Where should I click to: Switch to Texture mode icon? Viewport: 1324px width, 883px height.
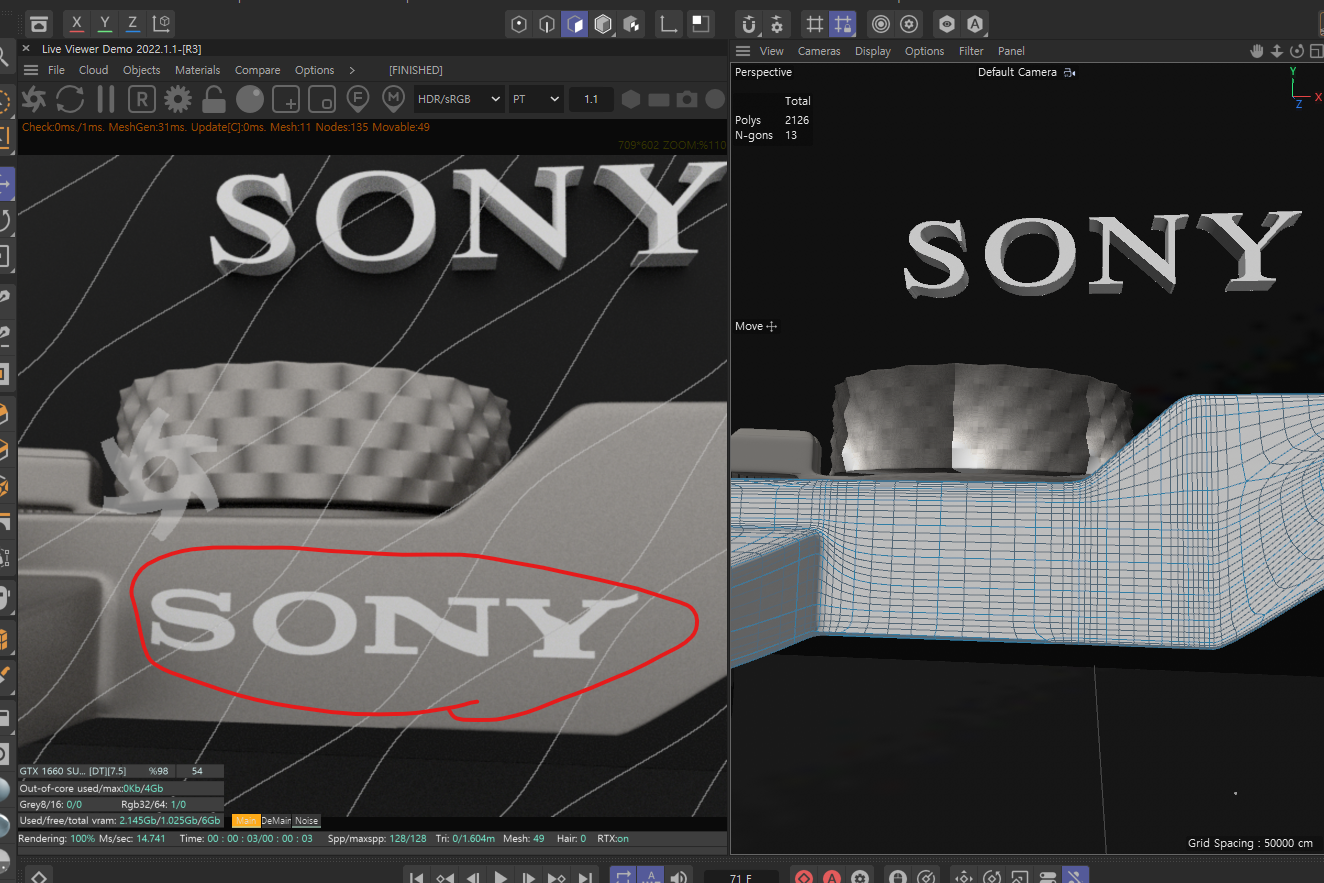pyautogui.click(x=630, y=24)
